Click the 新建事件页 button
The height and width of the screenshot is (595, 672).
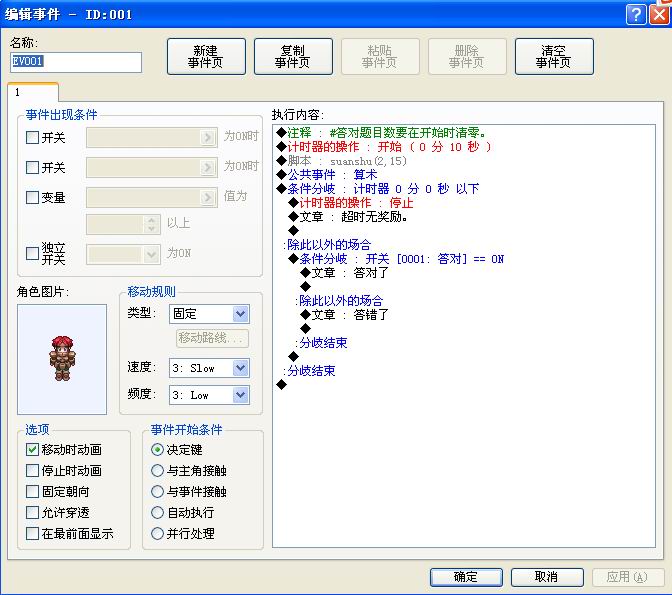[x=206, y=57]
